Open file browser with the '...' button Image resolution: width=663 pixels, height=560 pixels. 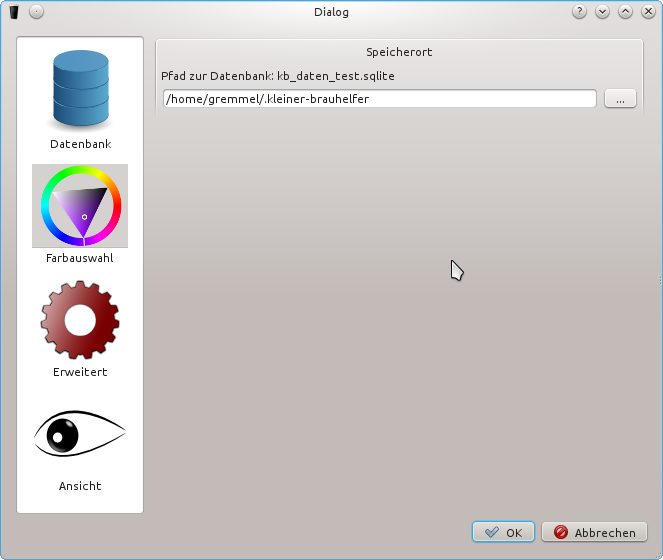(x=620, y=99)
